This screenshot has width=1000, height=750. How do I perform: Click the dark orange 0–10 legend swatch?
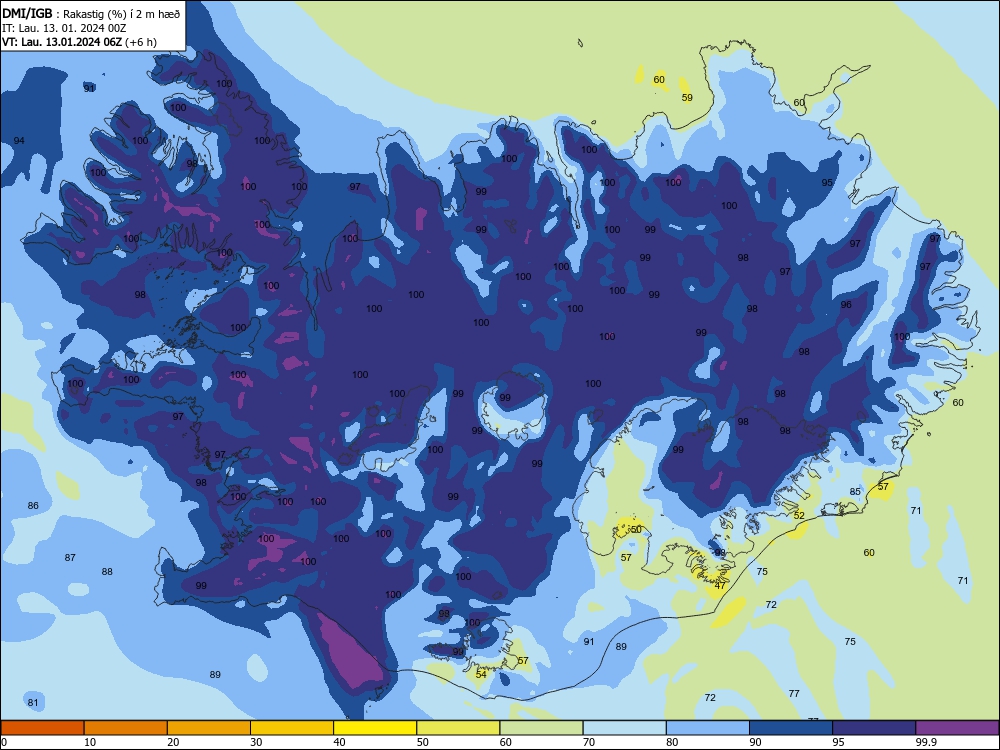pos(42,728)
